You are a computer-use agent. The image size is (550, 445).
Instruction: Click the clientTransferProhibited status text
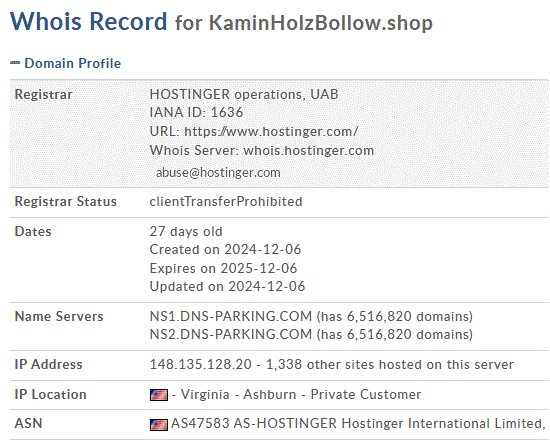(x=226, y=202)
